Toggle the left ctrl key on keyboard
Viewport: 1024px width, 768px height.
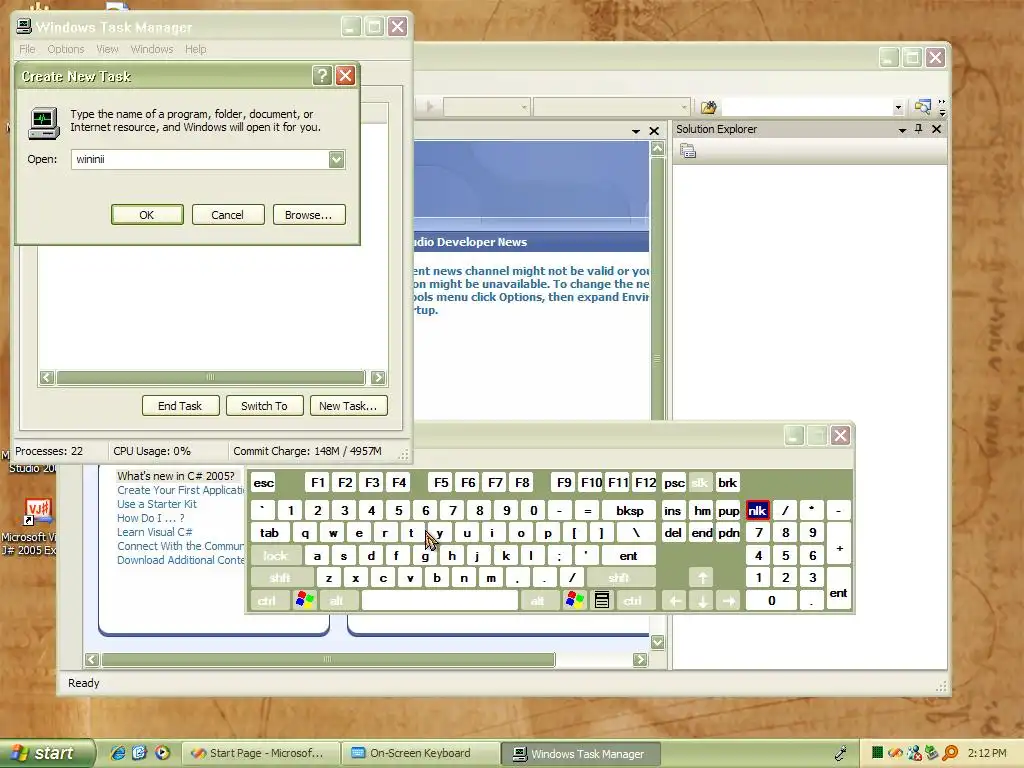(x=267, y=600)
